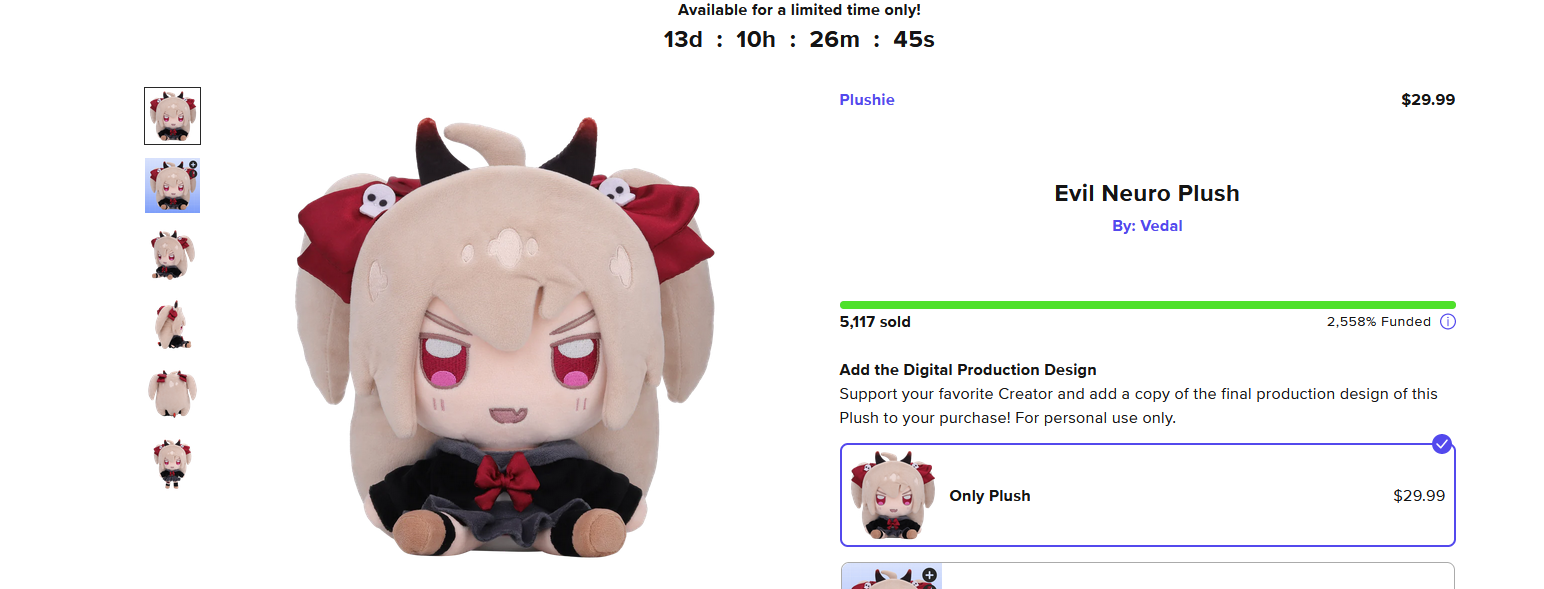View the side-profile plush thumbnail
1544x589 pixels.
(x=172, y=325)
